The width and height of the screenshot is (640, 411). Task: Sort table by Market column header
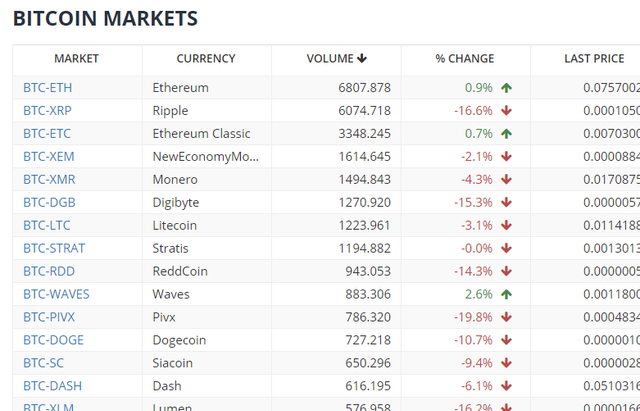pos(77,59)
